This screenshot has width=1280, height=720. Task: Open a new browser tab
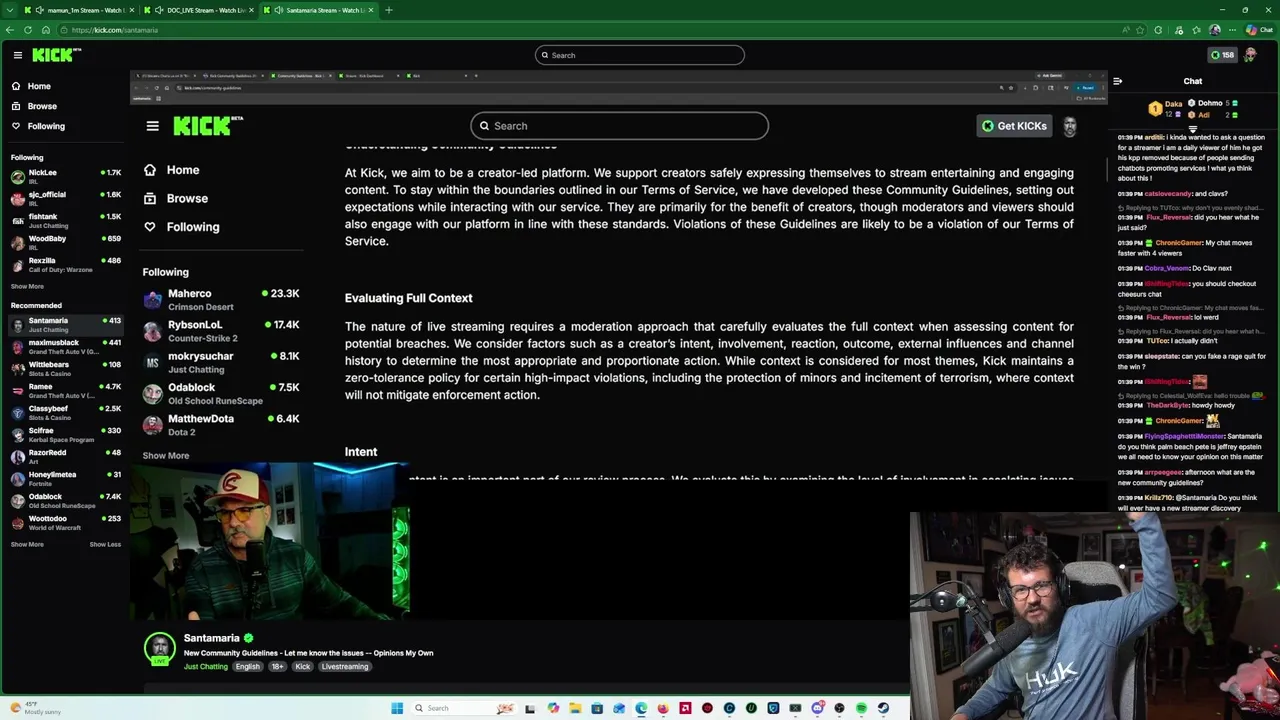click(389, 10)
